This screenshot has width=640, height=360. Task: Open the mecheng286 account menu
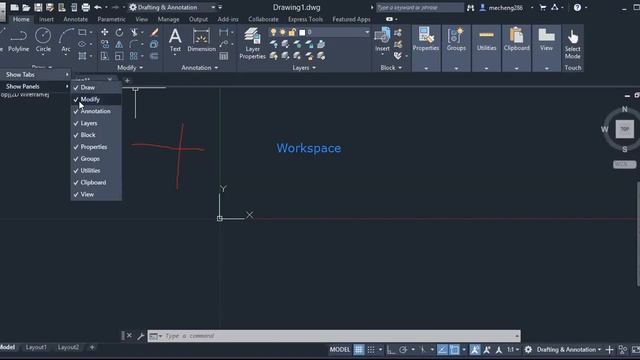click(506, 7)
